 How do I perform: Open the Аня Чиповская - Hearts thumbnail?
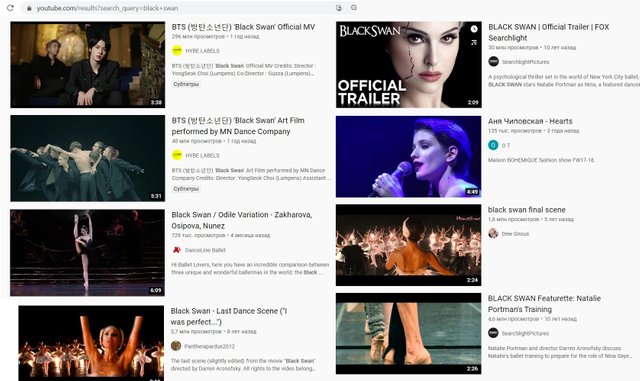coord(409,157)
